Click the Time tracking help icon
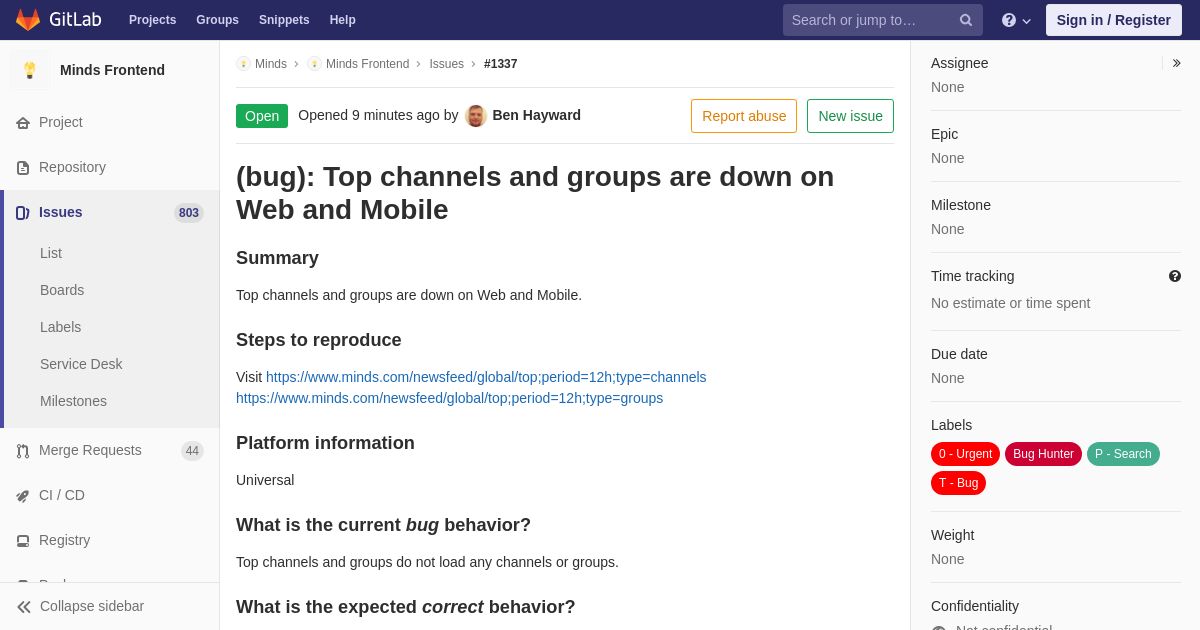Viewport: 1200px width, 630px height. [x=1175, y=276]
